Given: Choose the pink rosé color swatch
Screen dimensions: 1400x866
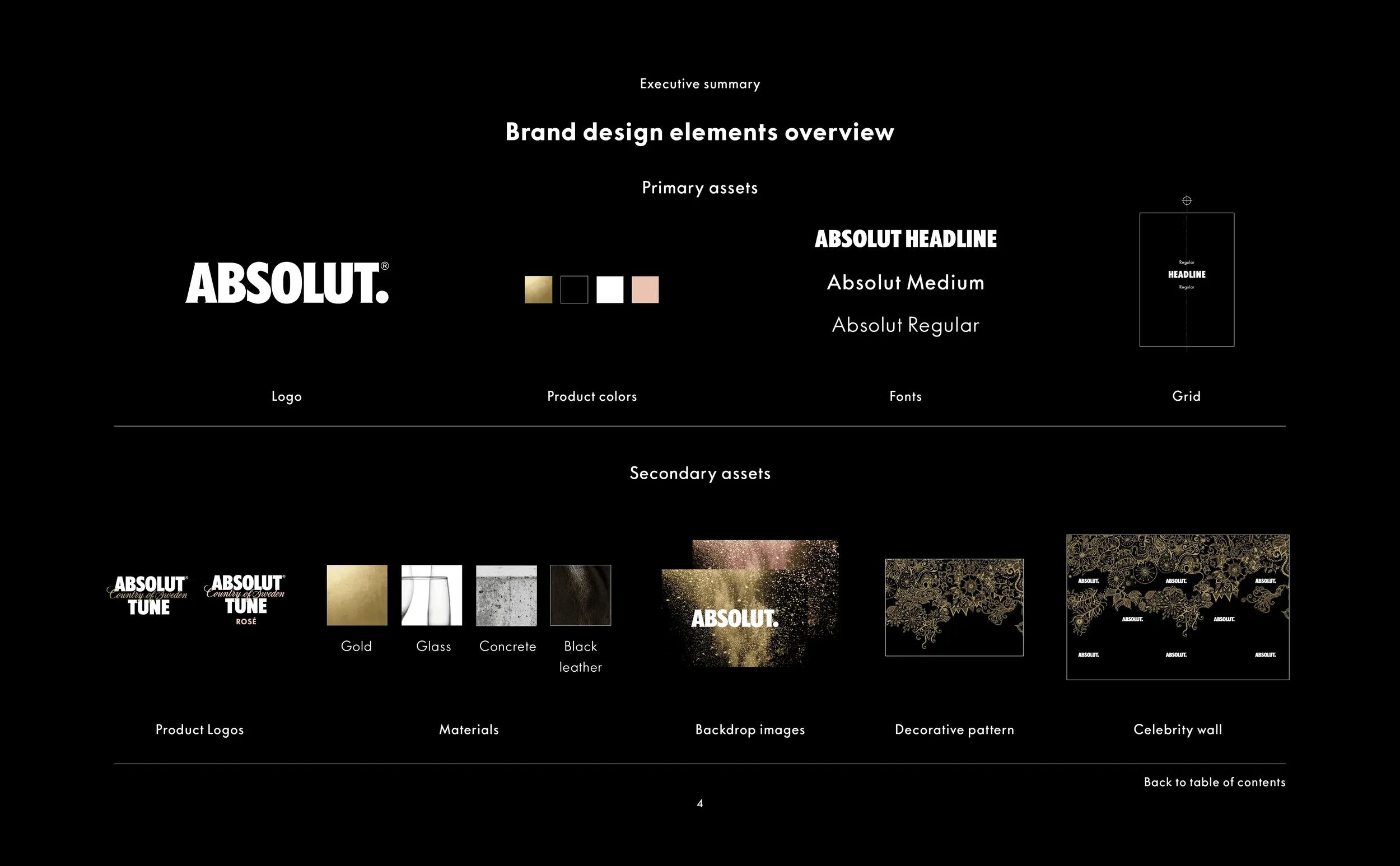Looking at the screenshot, I should (645, 290).
